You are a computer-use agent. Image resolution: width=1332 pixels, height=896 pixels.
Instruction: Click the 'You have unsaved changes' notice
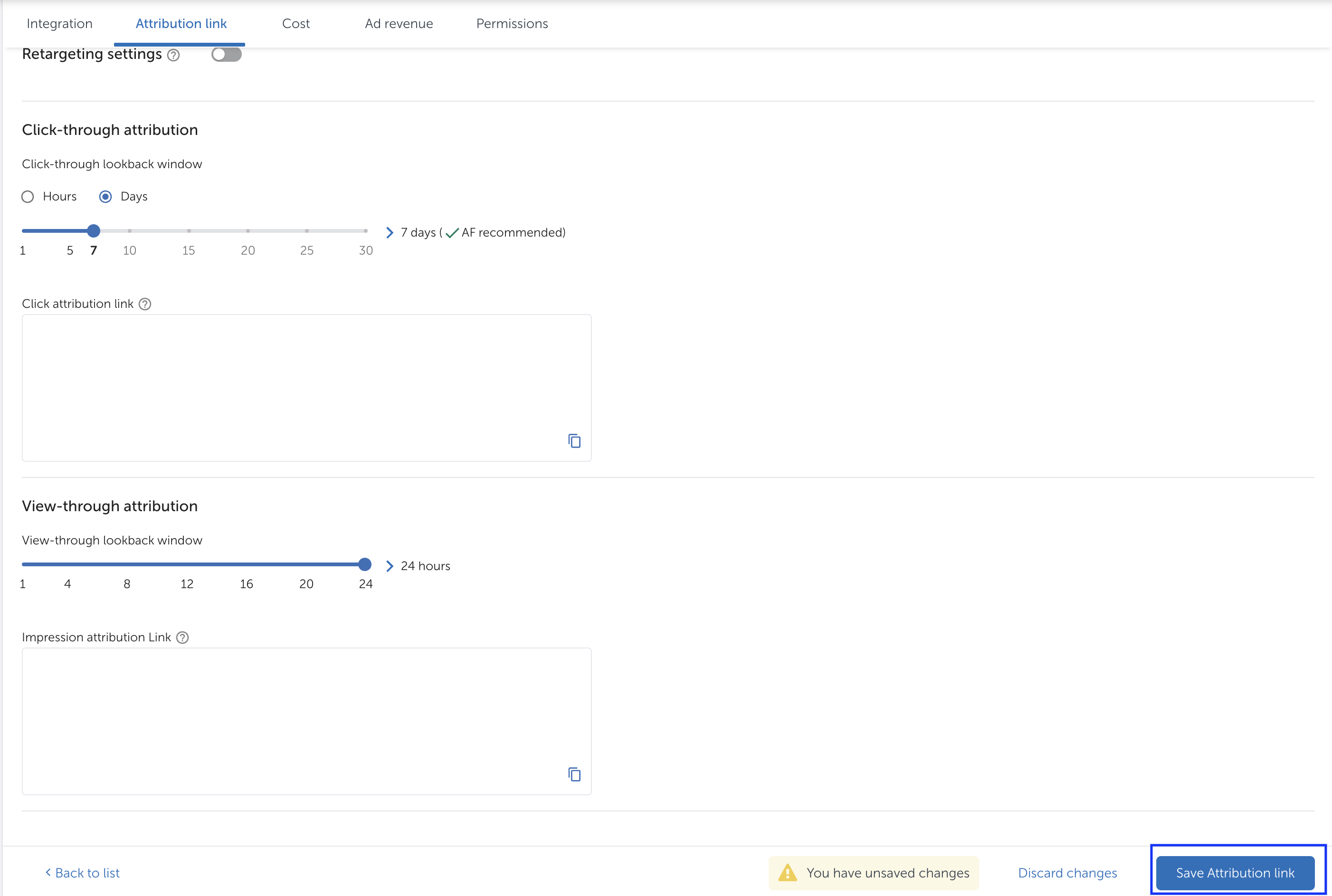[873, 873]
